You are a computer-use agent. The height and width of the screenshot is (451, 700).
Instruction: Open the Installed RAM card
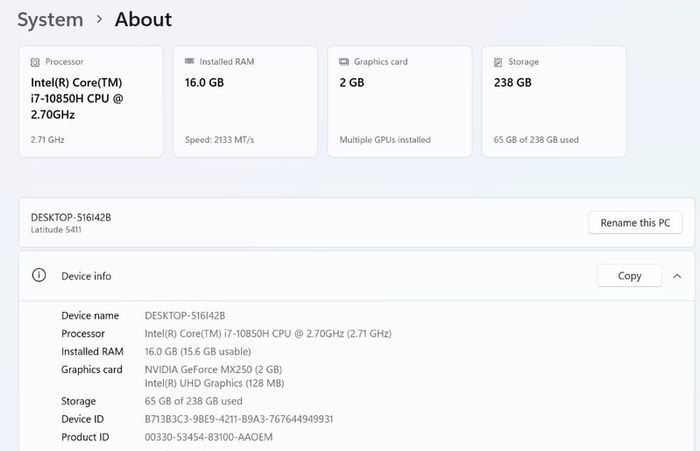245,101
